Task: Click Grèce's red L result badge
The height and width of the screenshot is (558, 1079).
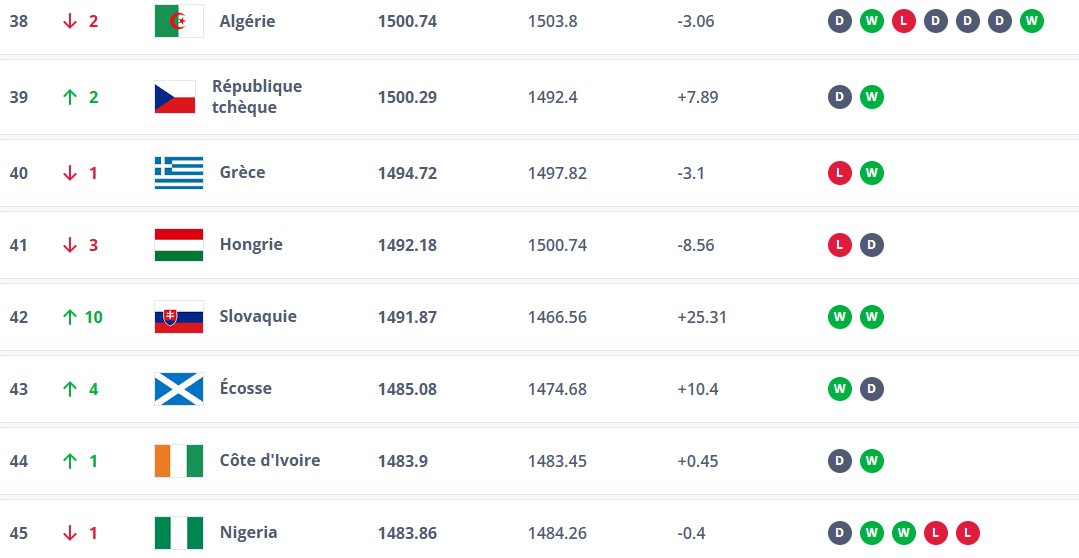Action: click(840, 173)
